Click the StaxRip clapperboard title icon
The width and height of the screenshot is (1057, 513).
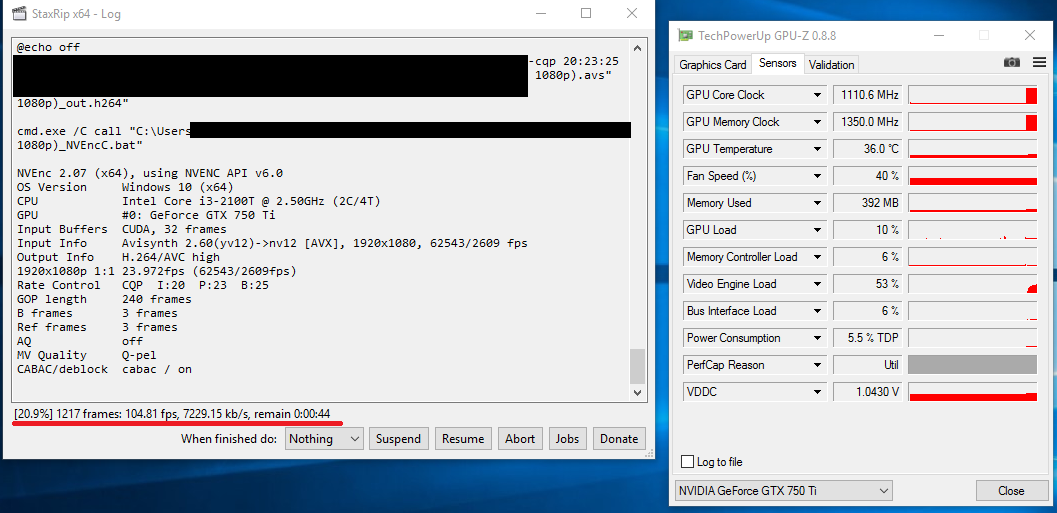20,13
